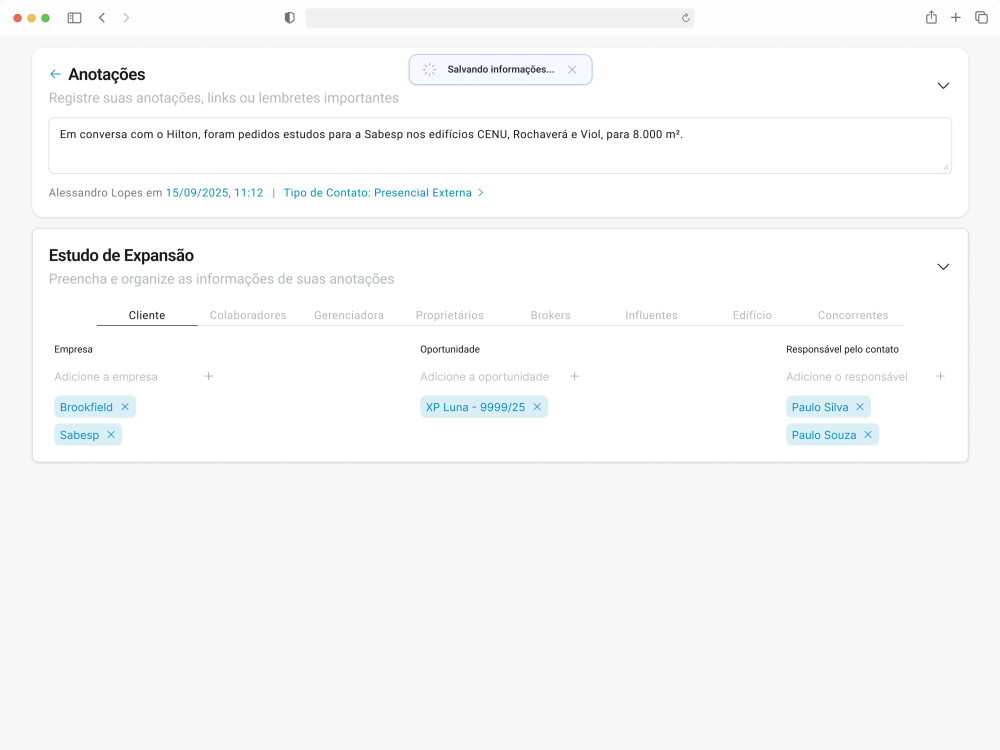
Task: Collapse the Anotações section chevron
Action: 943,85
